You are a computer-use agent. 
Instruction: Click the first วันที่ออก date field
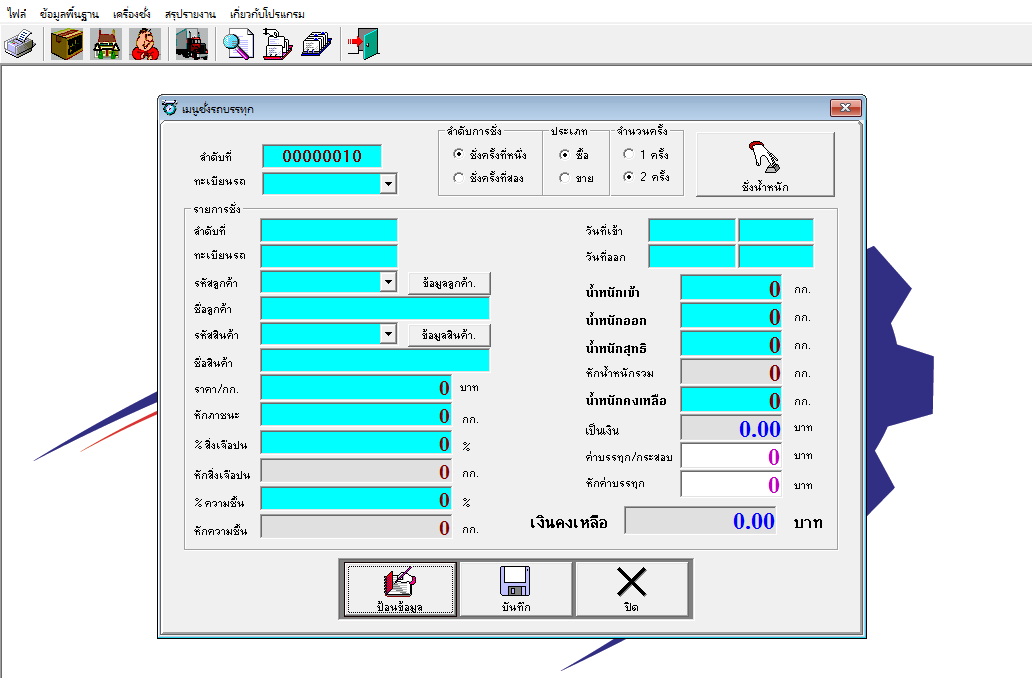pos(692,256)
